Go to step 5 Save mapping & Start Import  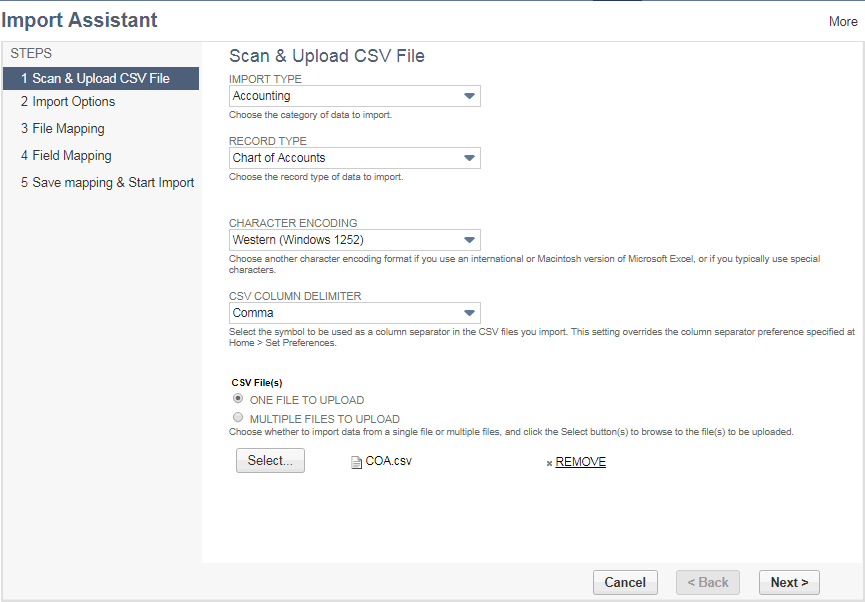(x=106, y=182)
